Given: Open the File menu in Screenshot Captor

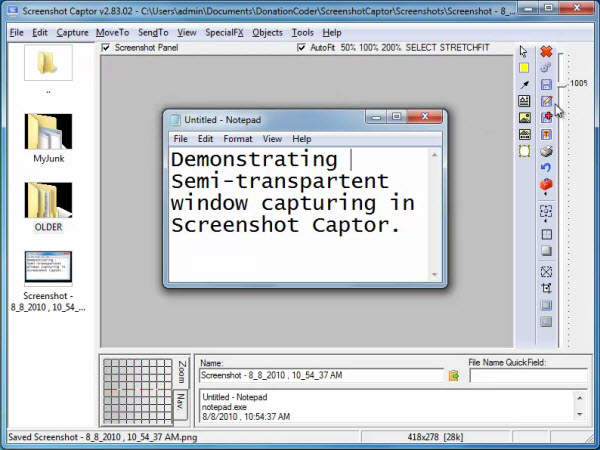Looking at the screenshot, I should (x=16, y=33).
